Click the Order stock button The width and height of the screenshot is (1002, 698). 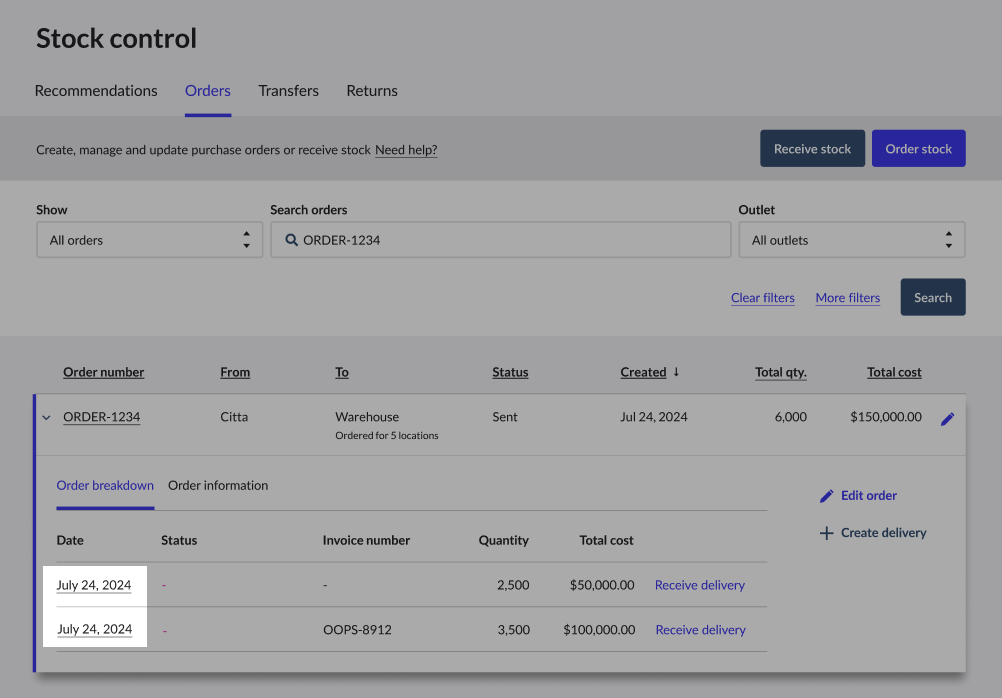(918, 148)
